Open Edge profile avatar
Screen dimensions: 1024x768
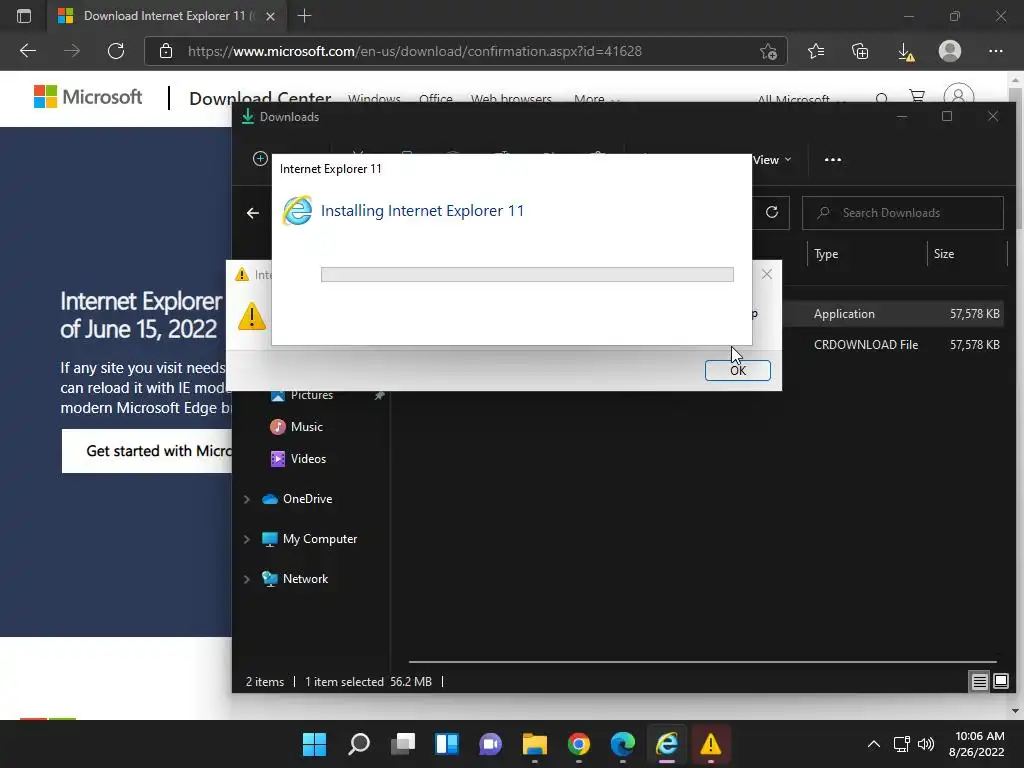click(950, 51)
